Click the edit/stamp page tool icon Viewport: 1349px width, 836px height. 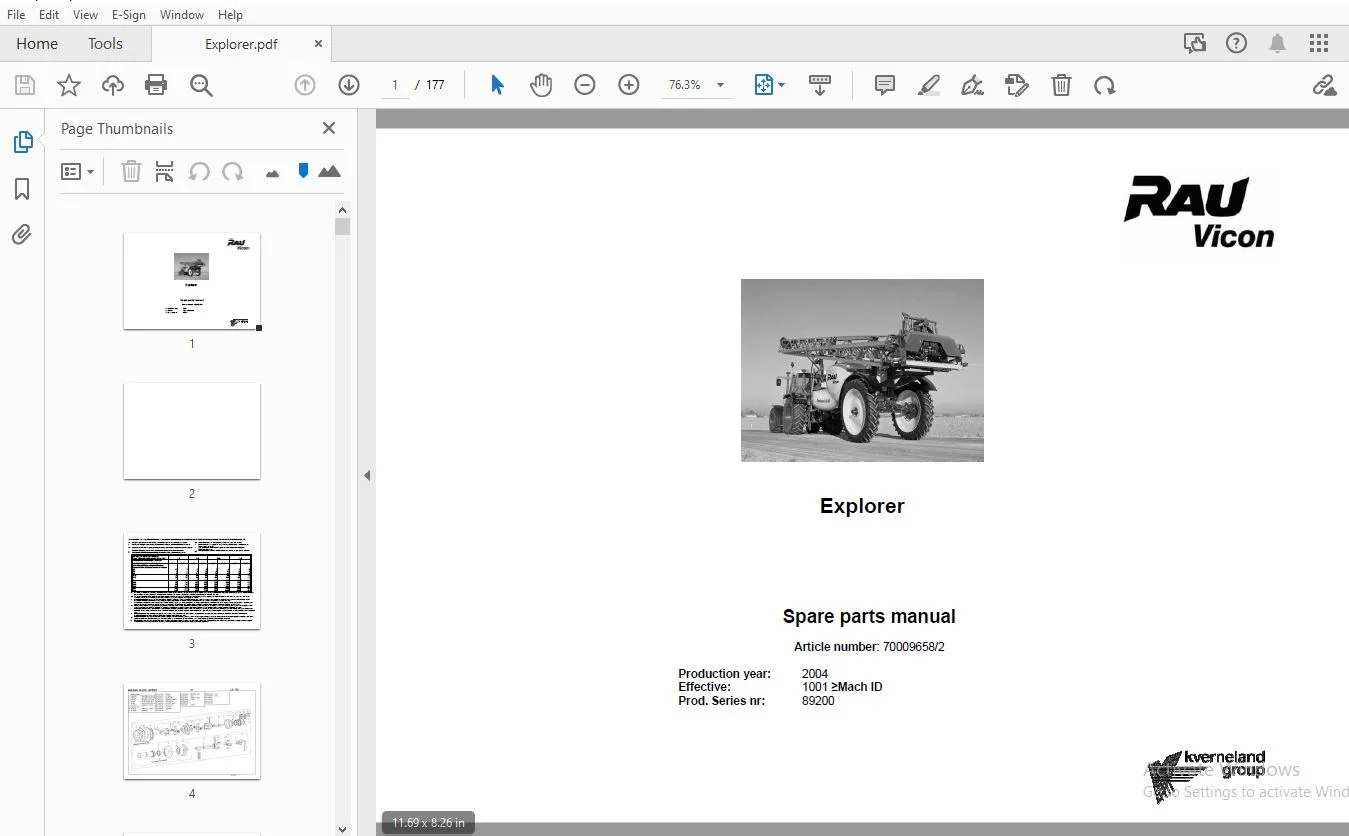1017,85
